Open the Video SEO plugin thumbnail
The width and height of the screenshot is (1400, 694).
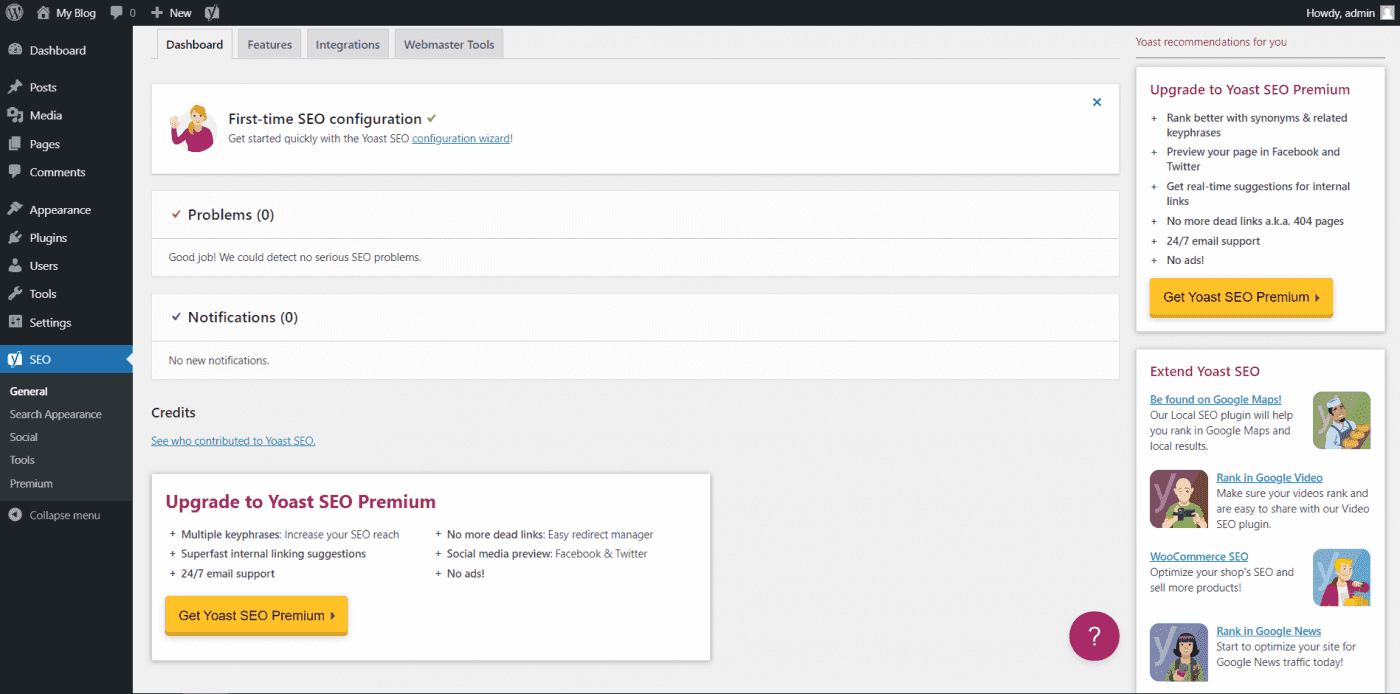coord(1179,498)
